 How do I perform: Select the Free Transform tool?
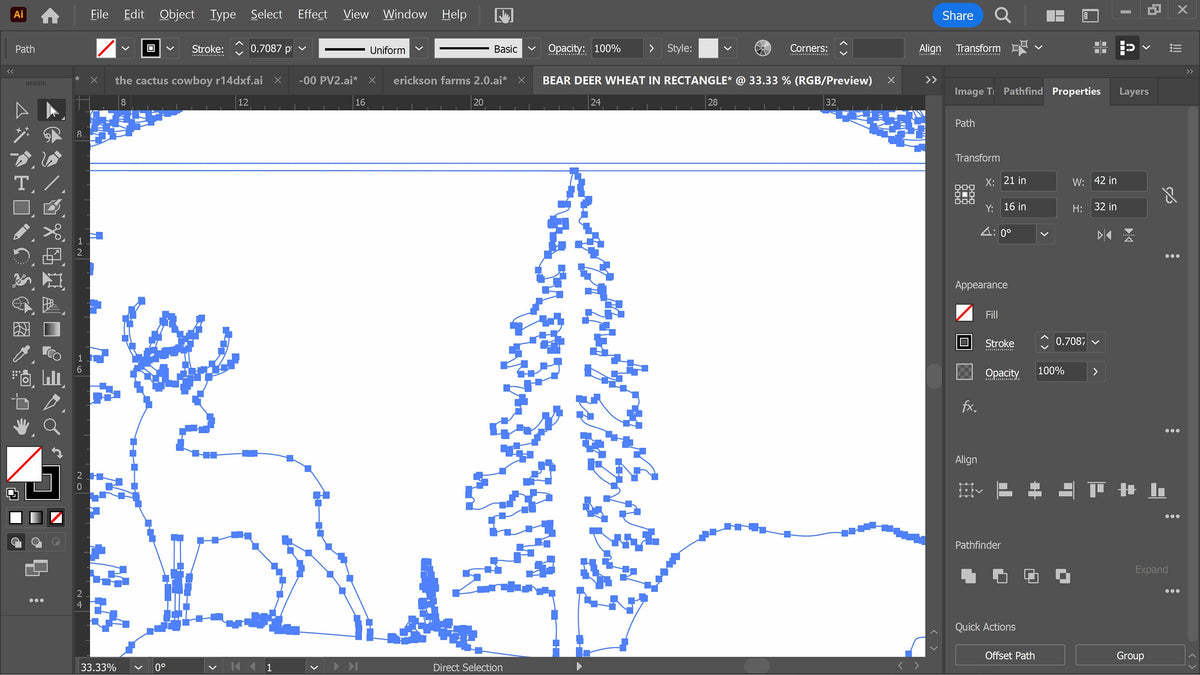[x=52, y=280]
